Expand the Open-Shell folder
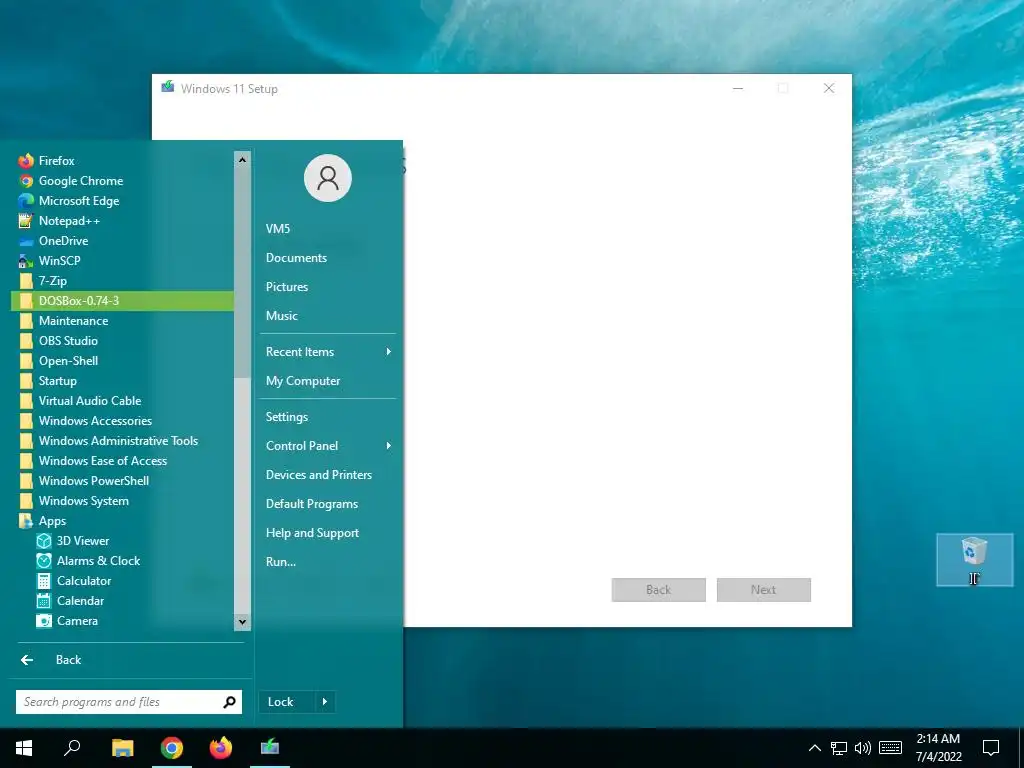Viewport: 1024px width, 768px height. click(x=122, y=361)
